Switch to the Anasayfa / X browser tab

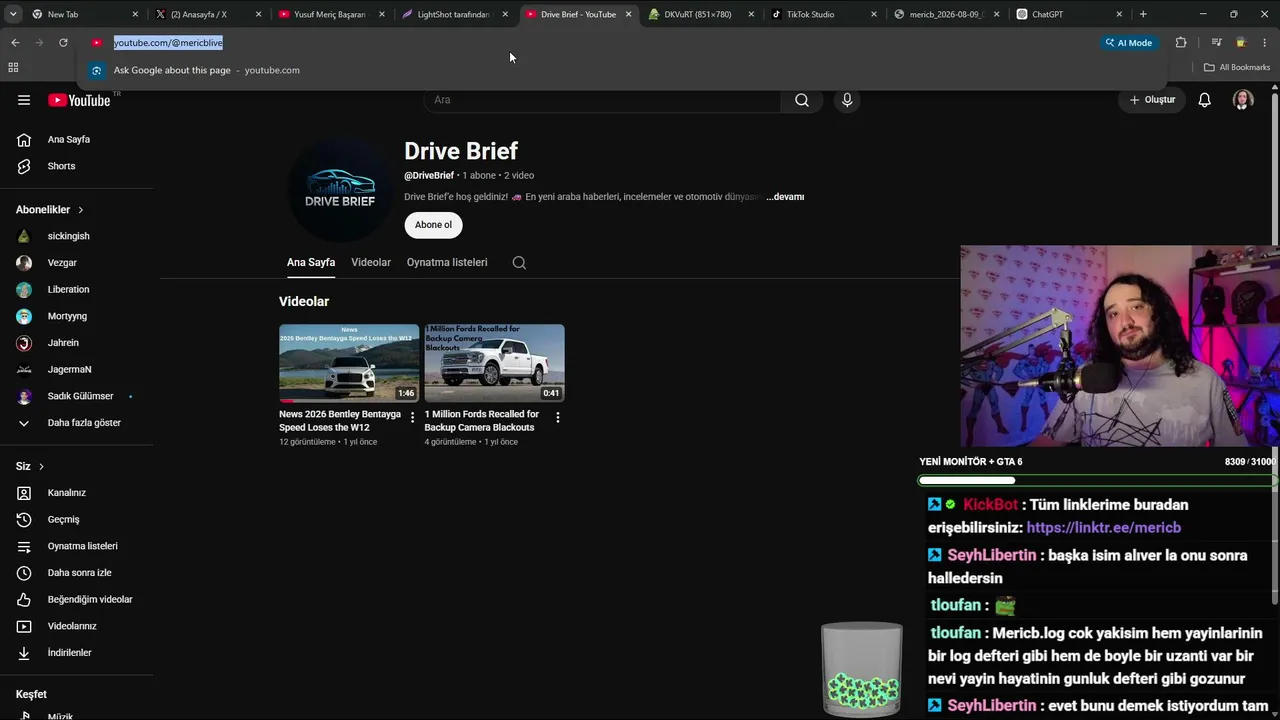pyautogui.click(x=207, y=15)
